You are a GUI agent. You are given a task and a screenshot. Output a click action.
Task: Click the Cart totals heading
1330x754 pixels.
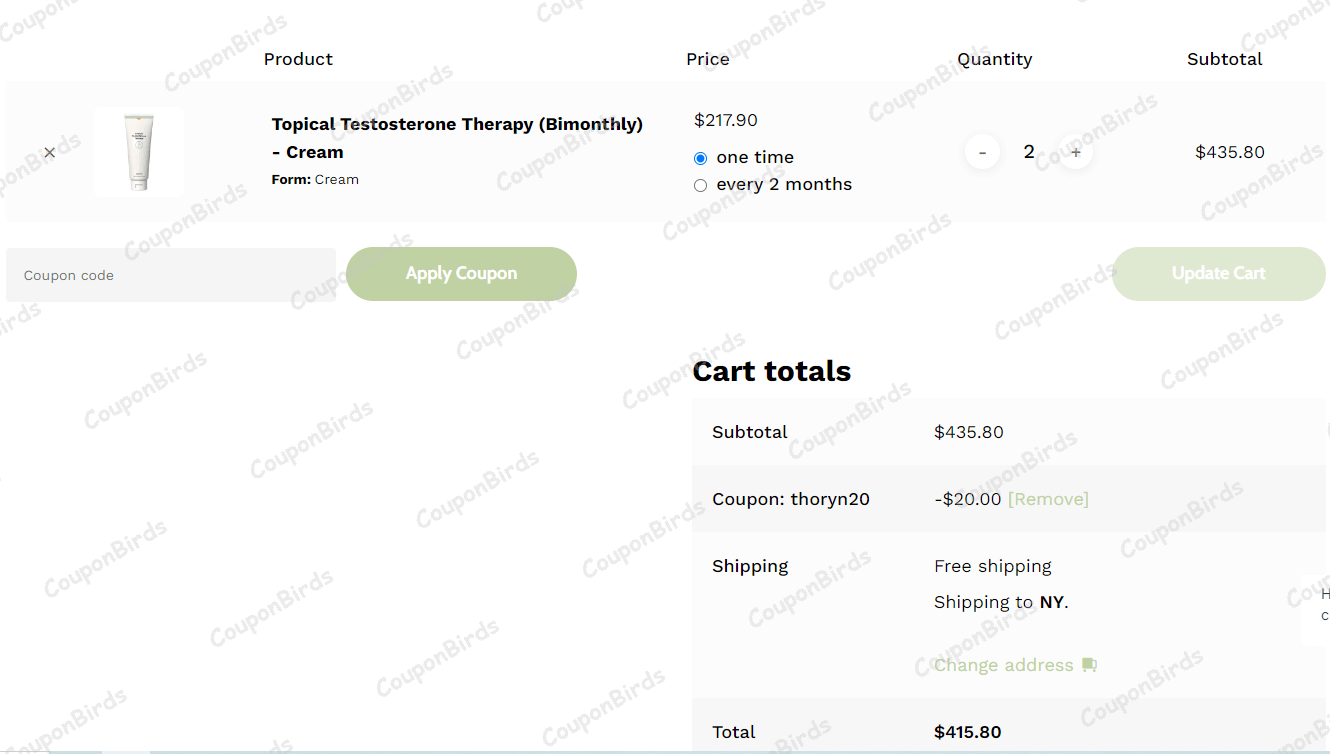click(x=771, y=371)
